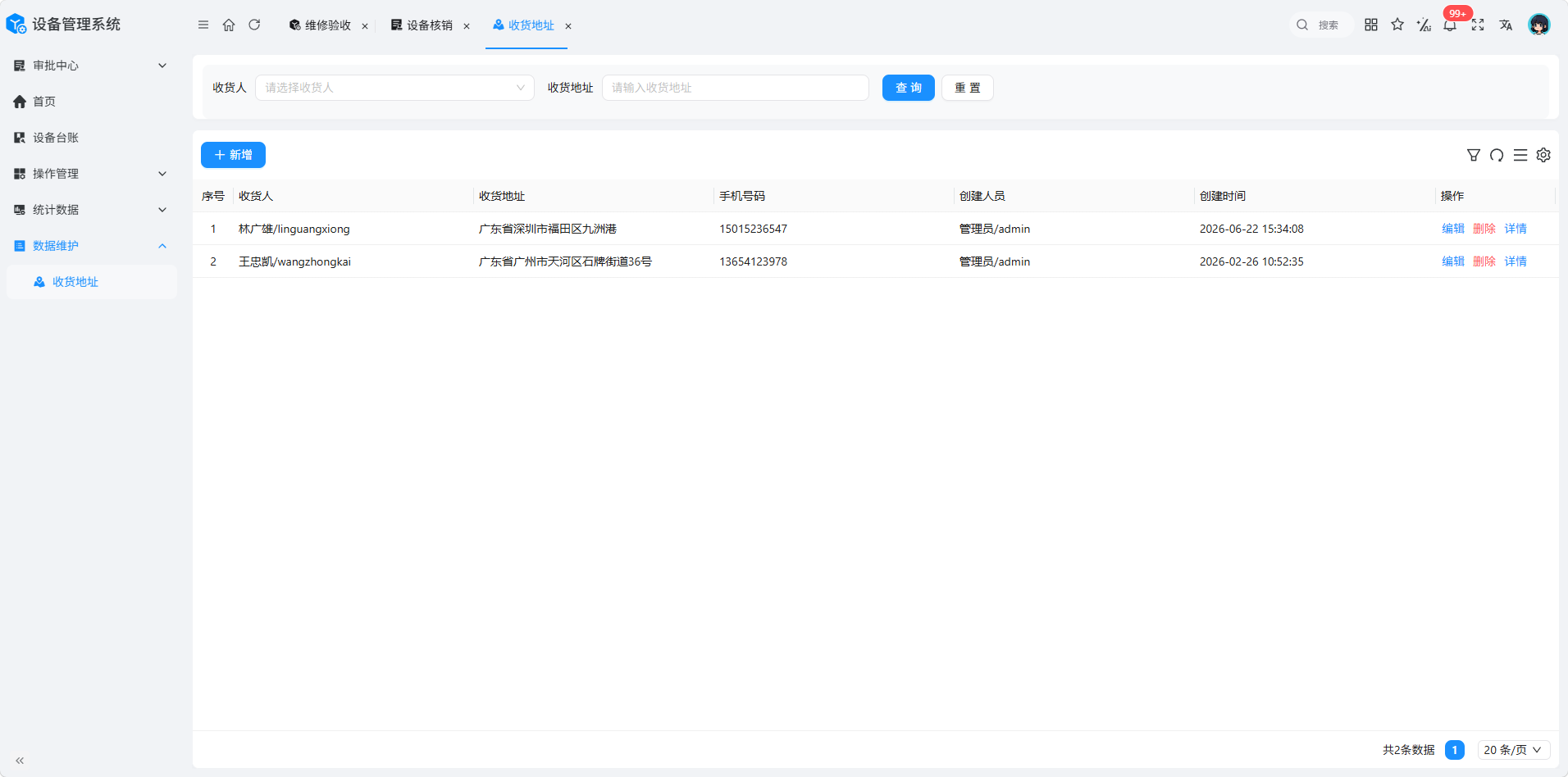
Task: Click page number 1 in pagination
Action: click(x=1455, y=750)
